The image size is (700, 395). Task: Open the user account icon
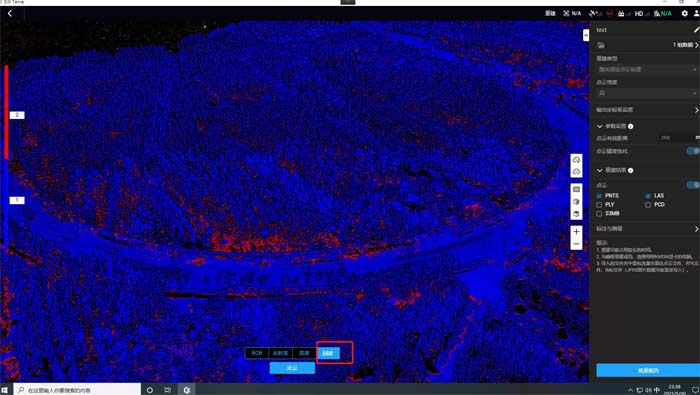[x=696, y=13]
